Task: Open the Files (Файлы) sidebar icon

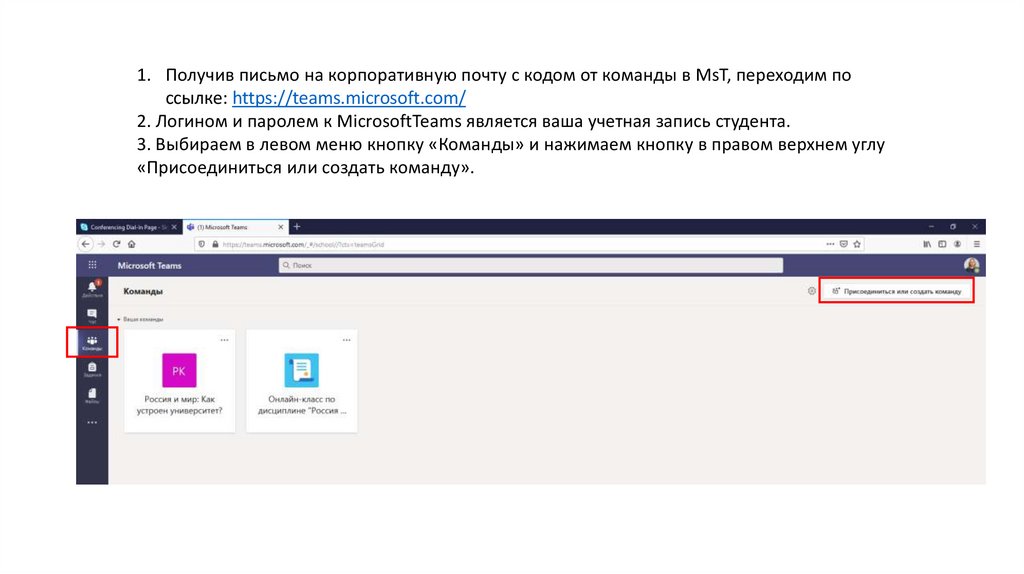Action: click(92, 396)
